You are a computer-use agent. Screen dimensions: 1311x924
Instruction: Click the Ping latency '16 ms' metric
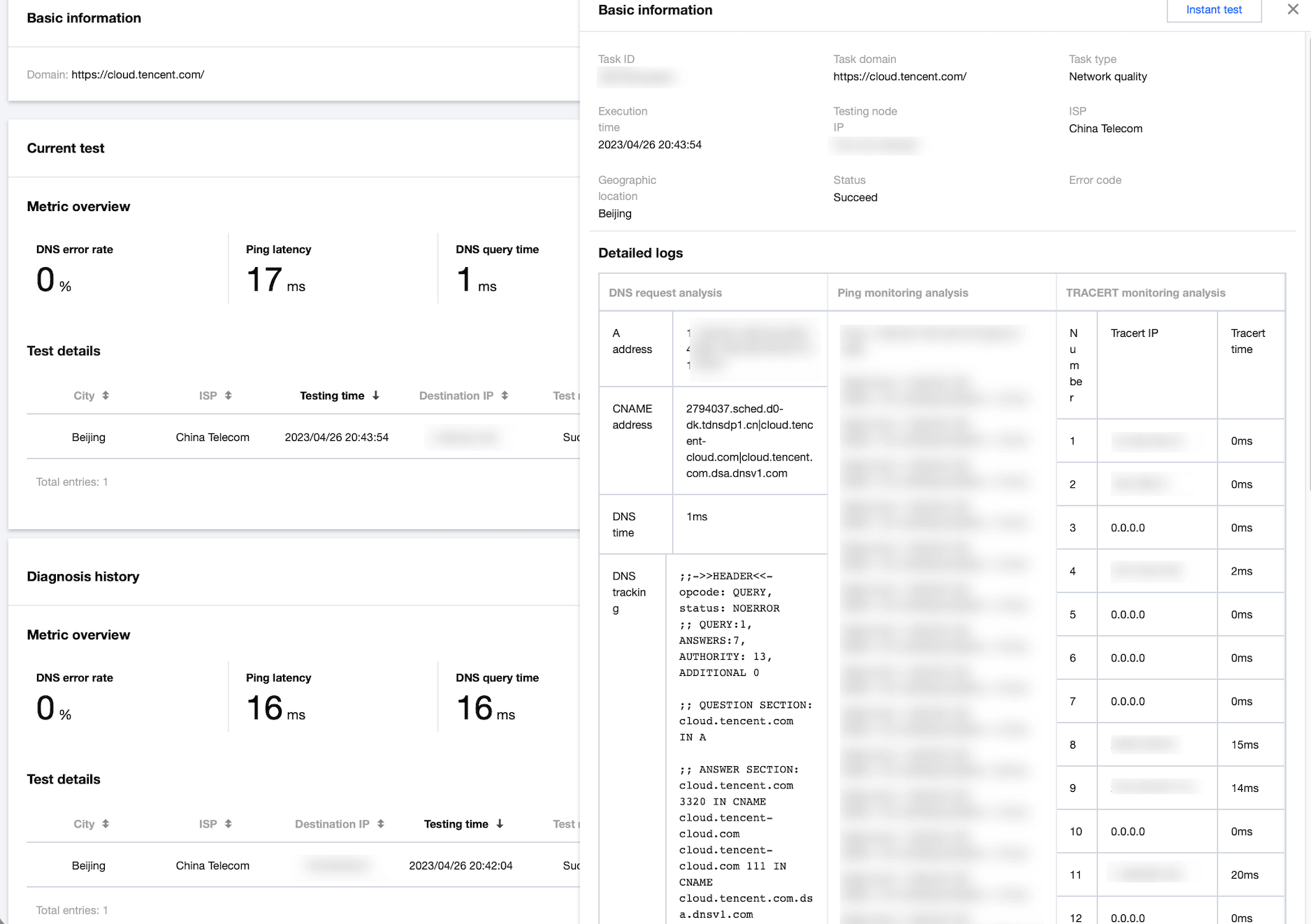click(x=275, y=708)
